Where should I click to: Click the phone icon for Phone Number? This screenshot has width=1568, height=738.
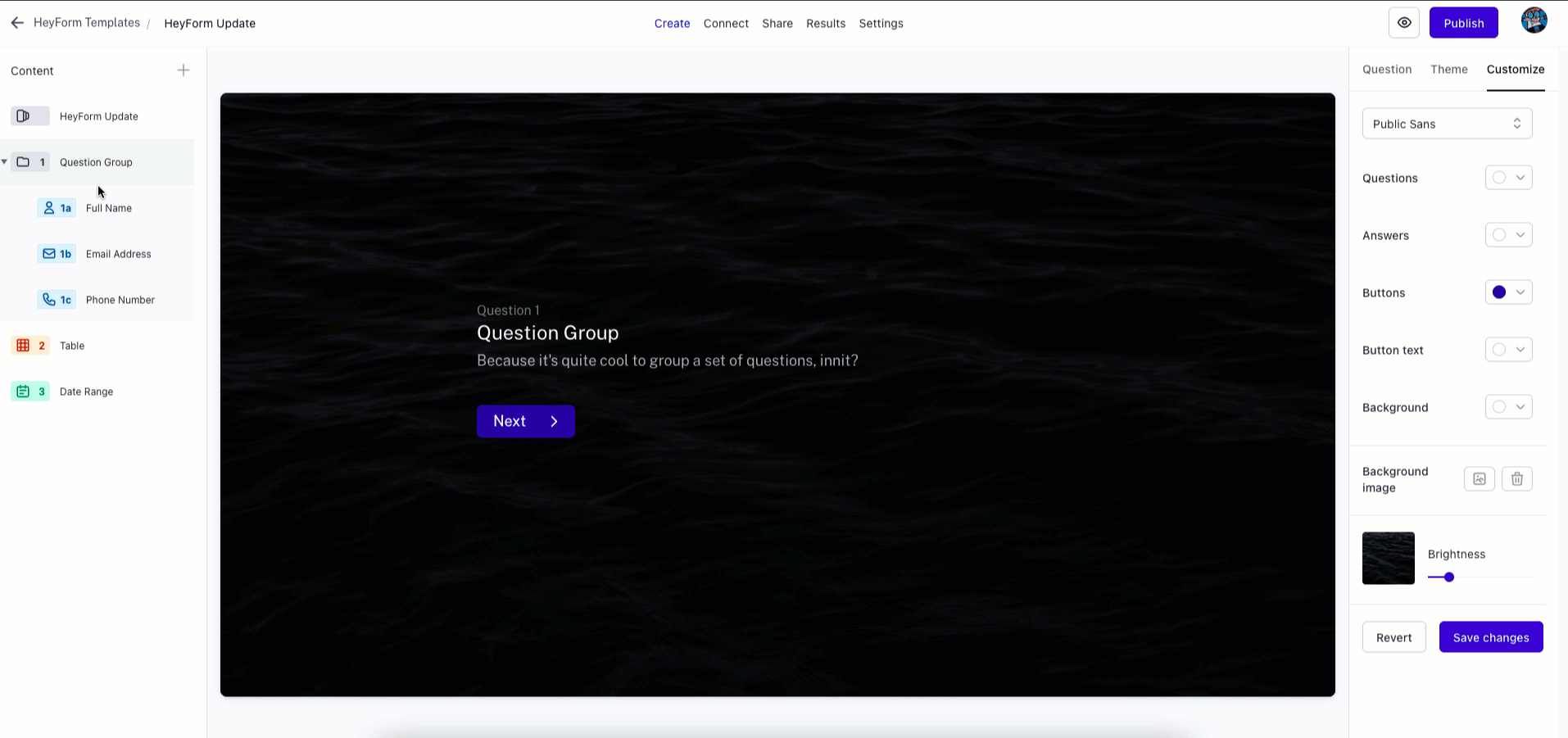click(x=49, y=300)
